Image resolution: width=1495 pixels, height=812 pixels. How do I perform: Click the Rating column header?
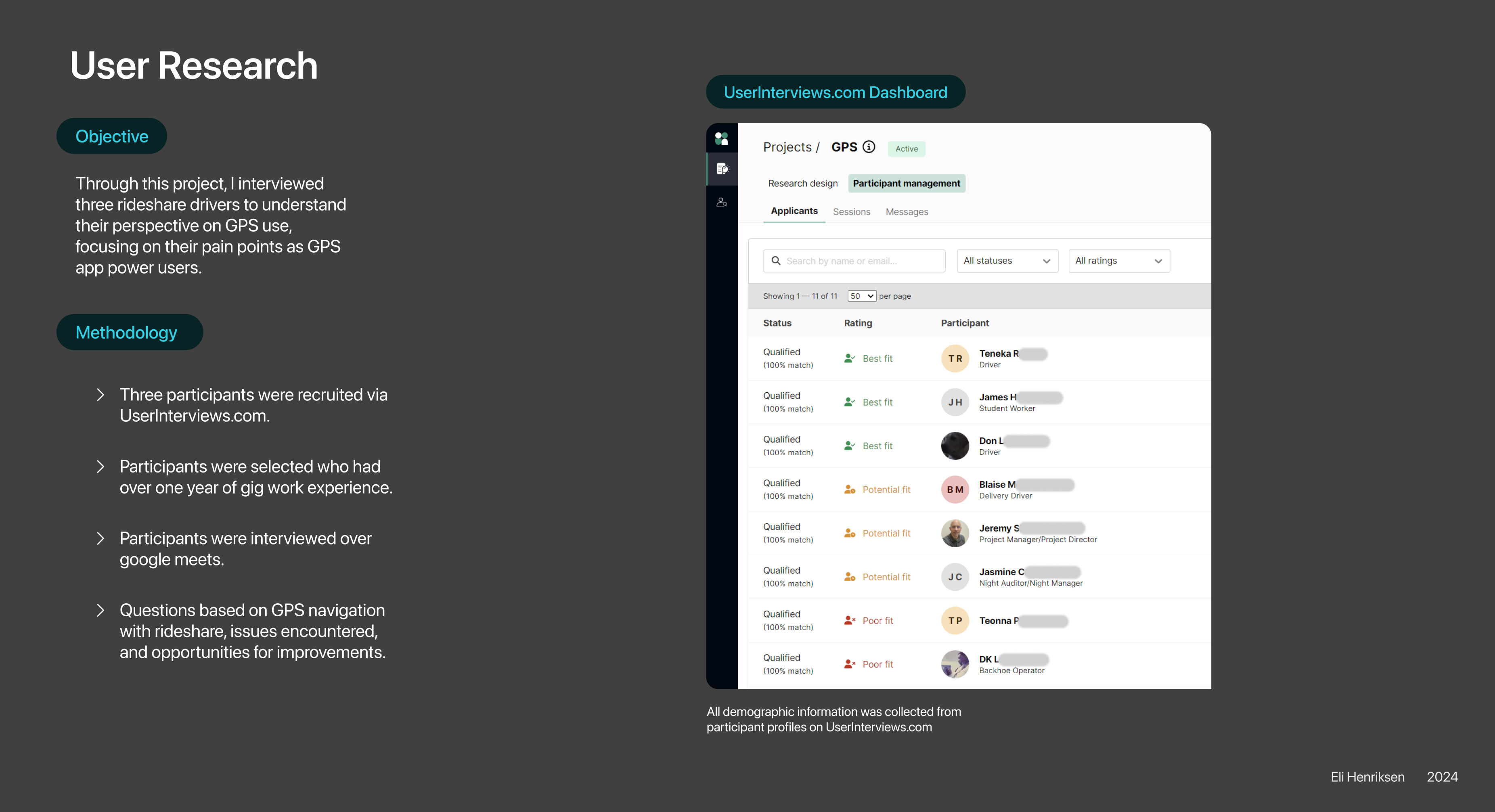click(x=858, y=323)
